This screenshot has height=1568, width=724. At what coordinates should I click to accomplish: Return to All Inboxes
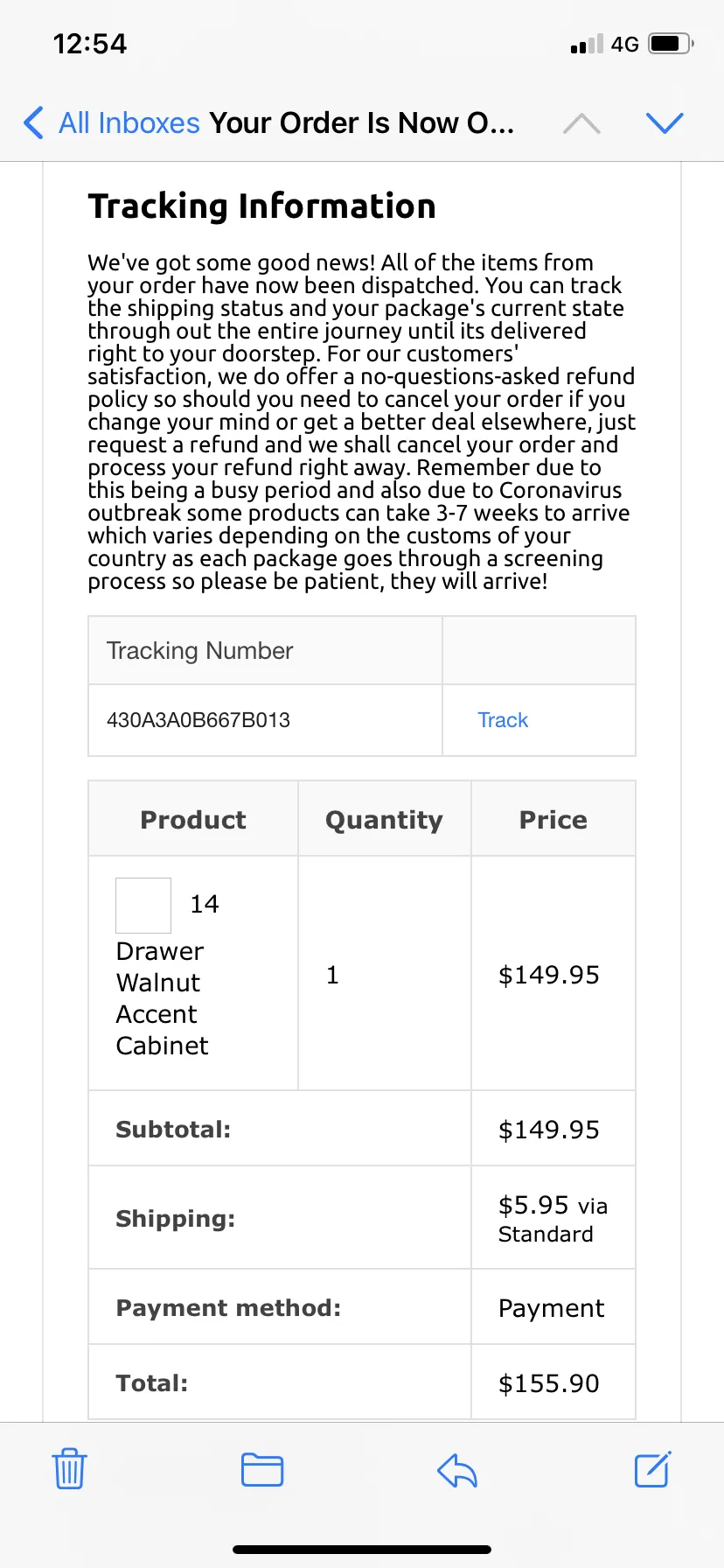(129, 122)
